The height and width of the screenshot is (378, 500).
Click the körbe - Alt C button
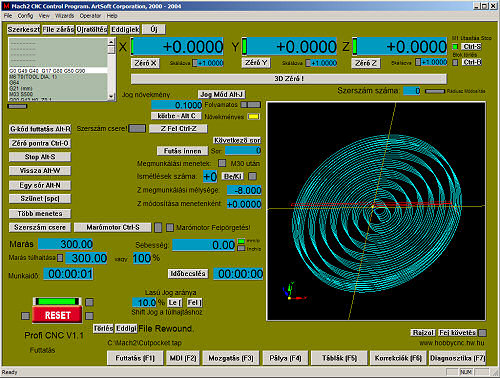(x=176, y=116)
